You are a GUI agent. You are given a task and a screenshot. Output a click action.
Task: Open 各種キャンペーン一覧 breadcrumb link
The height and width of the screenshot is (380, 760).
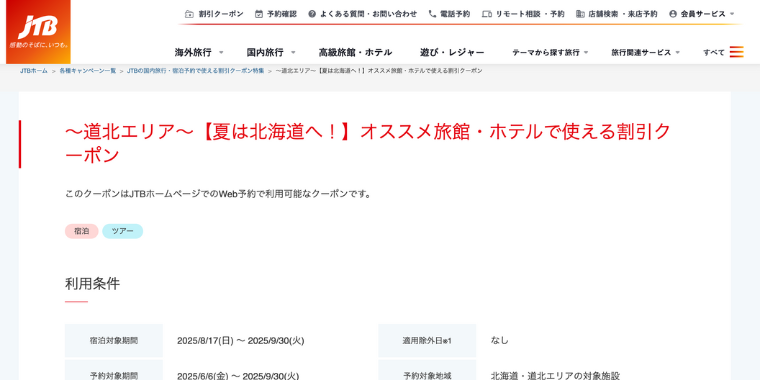88,71
